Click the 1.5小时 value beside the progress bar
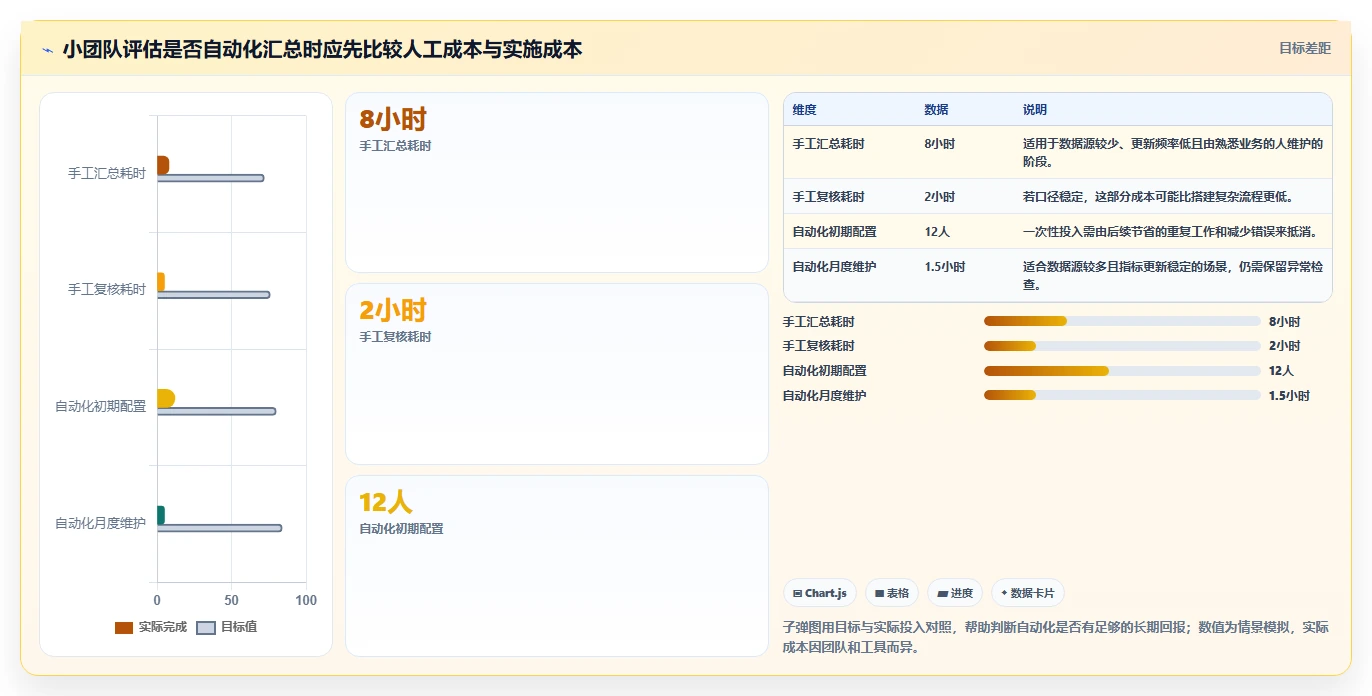Screen dimensions: 1372x696 1289,396
